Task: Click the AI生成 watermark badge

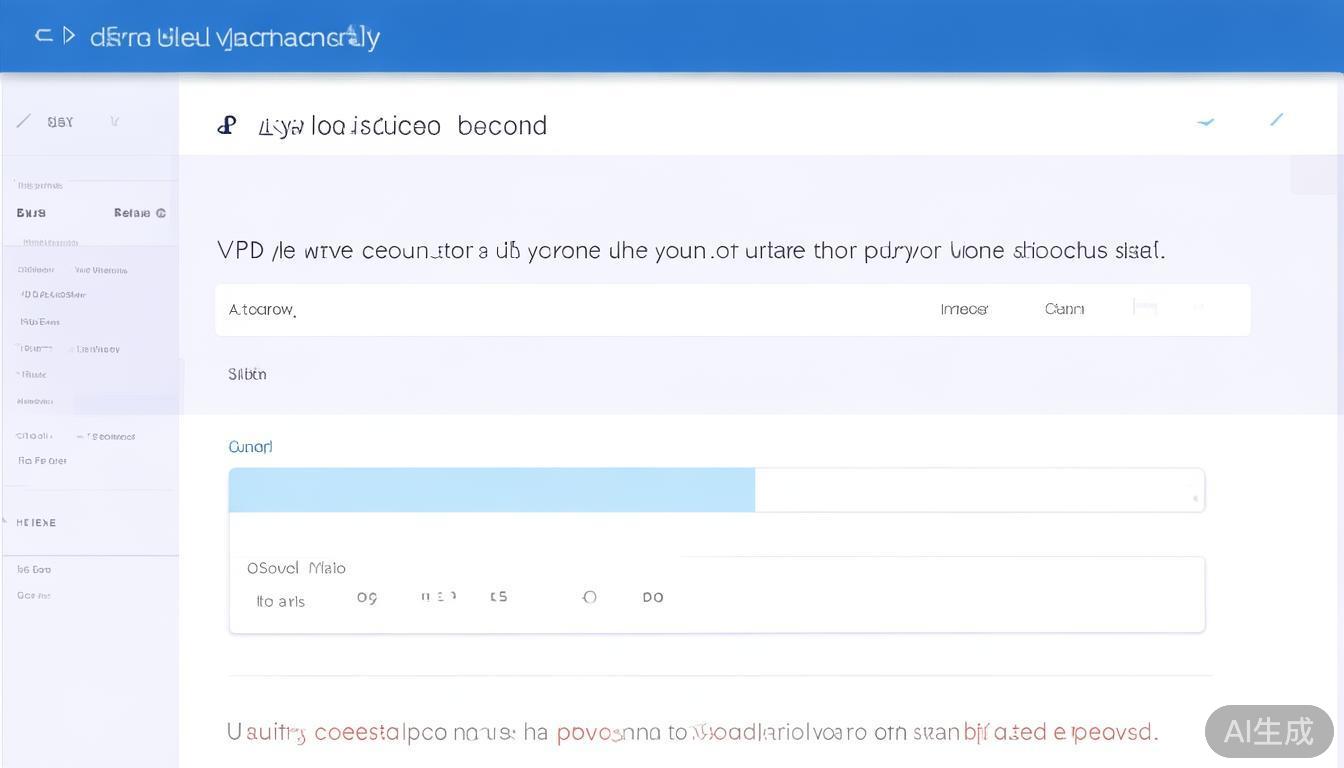Action: pos(1268,731)
